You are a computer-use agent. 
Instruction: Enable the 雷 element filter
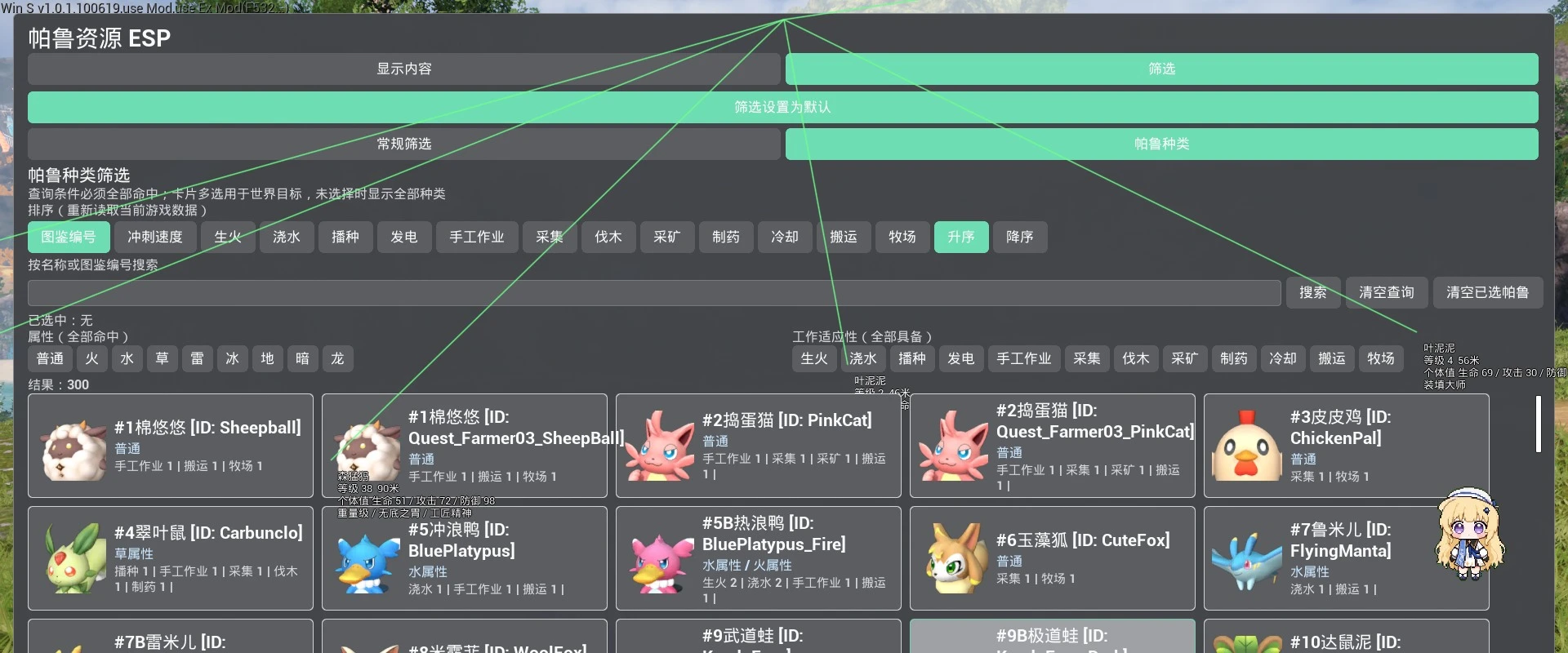pos(198,359)
